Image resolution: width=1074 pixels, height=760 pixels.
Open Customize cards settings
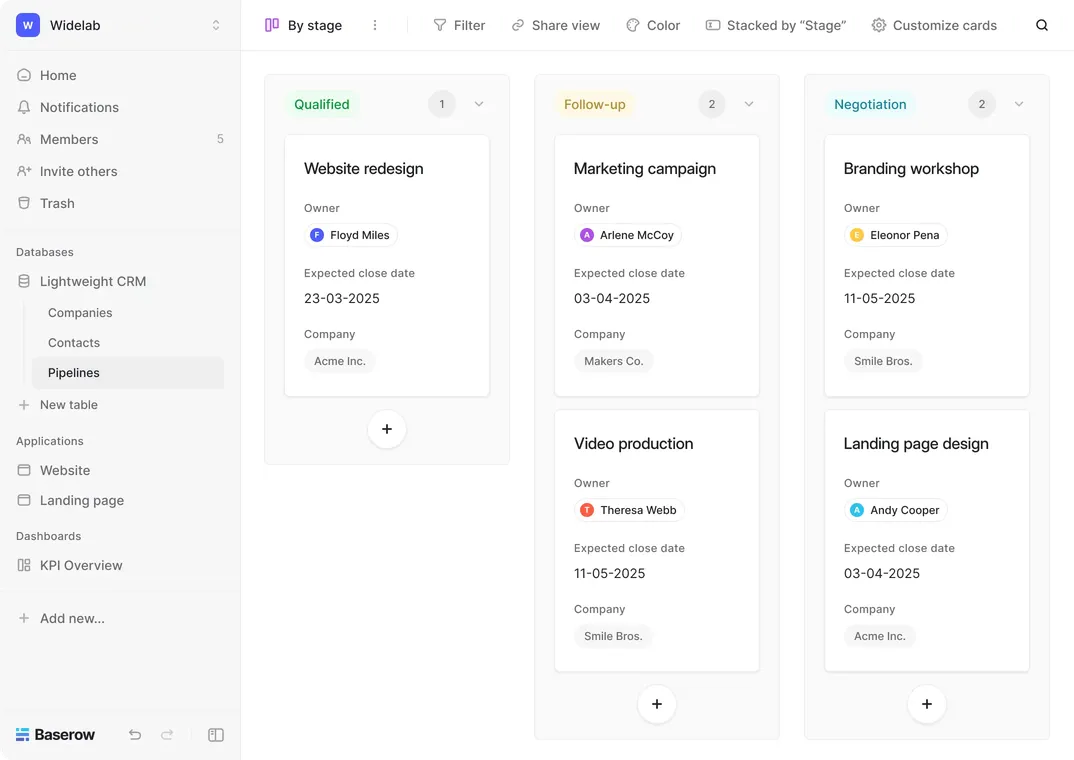[x=934, y=25]
